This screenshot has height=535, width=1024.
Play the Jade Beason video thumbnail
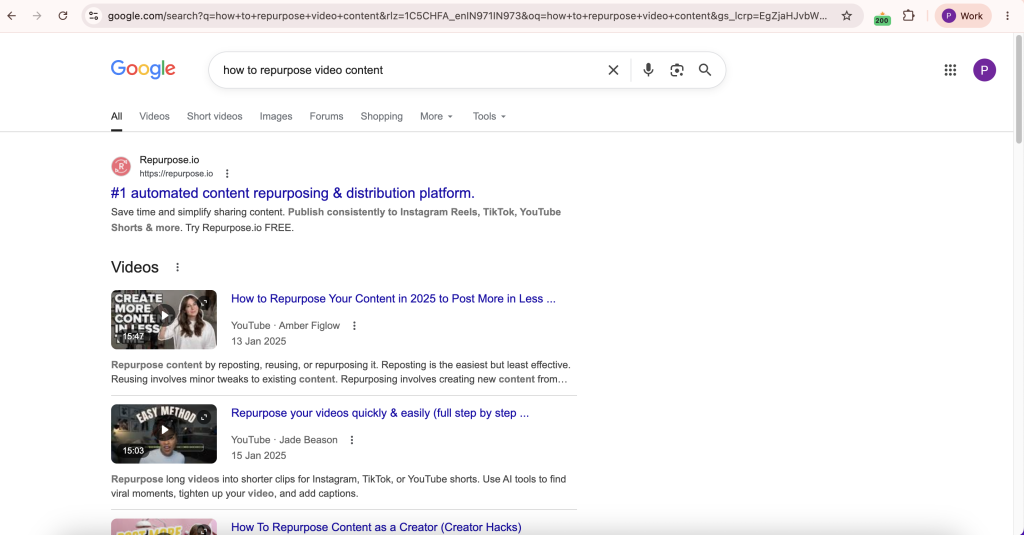coord(164,434)
